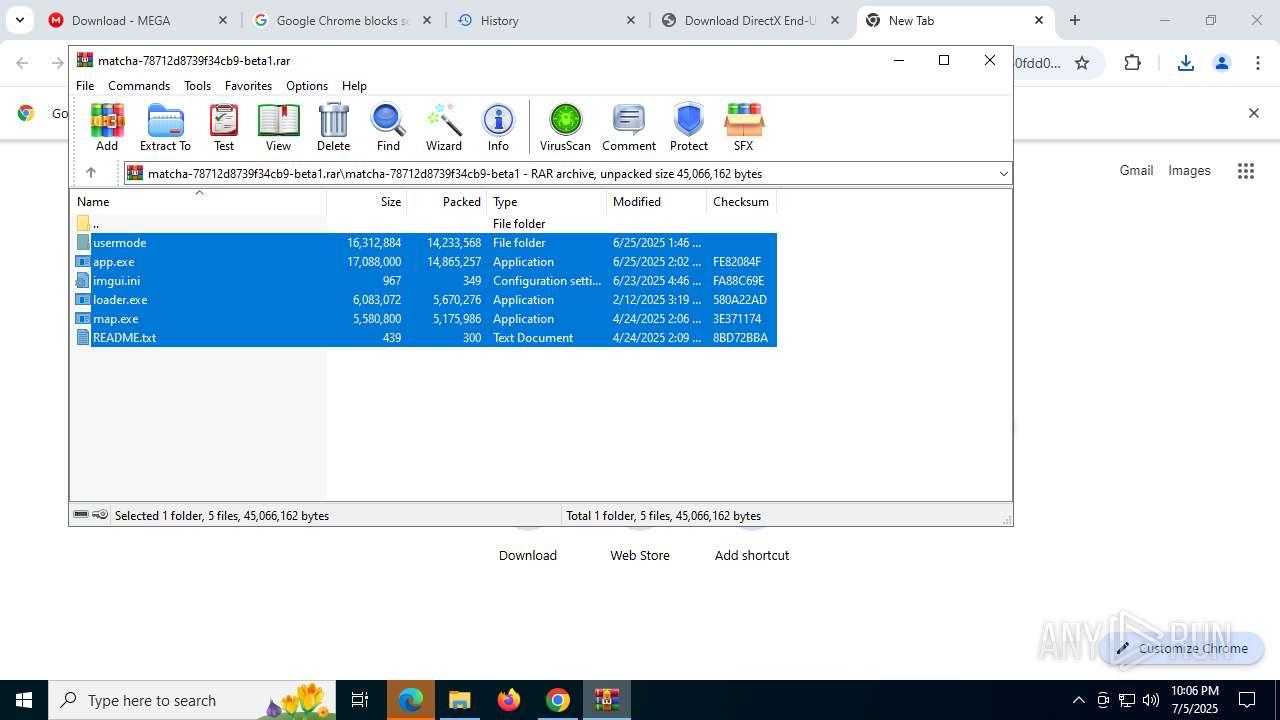This screenshot has width=1280, height=720.
Task: Go up one folder level arrow
Action: coord(90,173)
